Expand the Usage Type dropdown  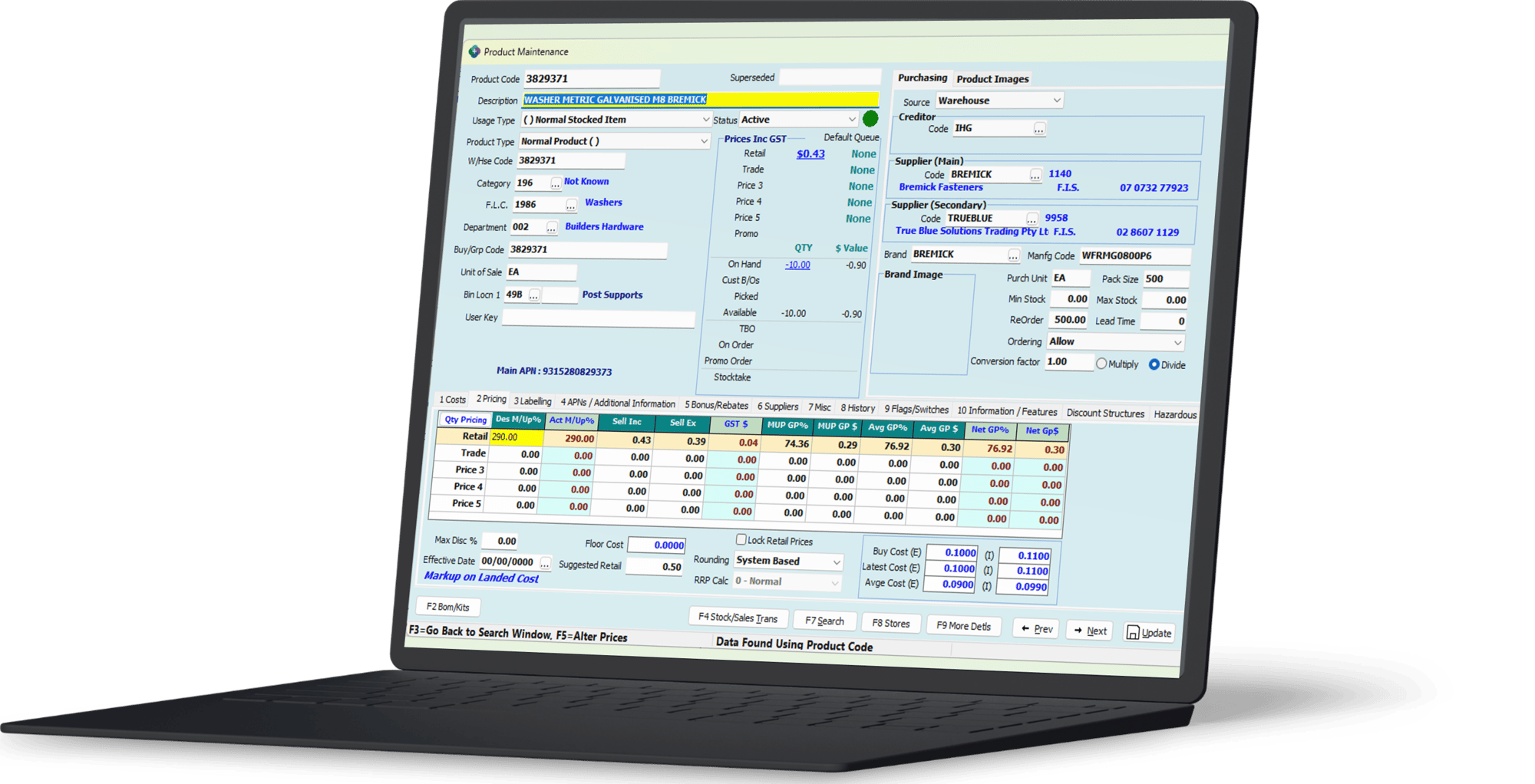705,120
